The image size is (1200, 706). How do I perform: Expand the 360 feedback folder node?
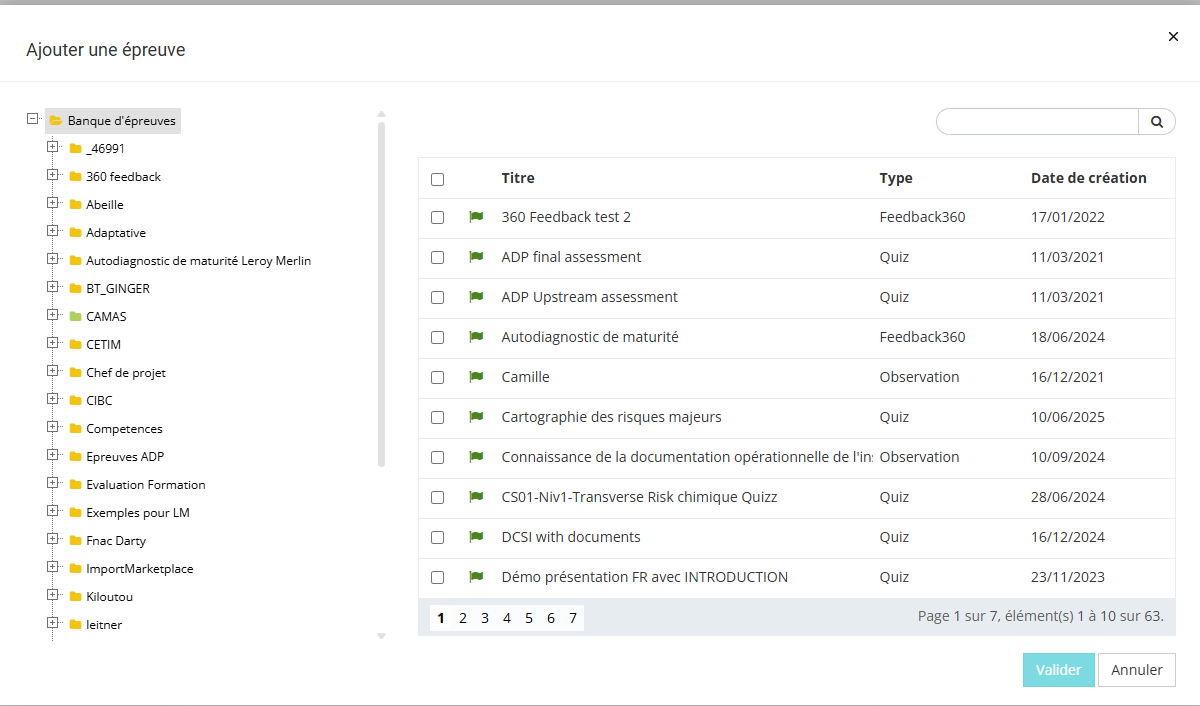53,176
